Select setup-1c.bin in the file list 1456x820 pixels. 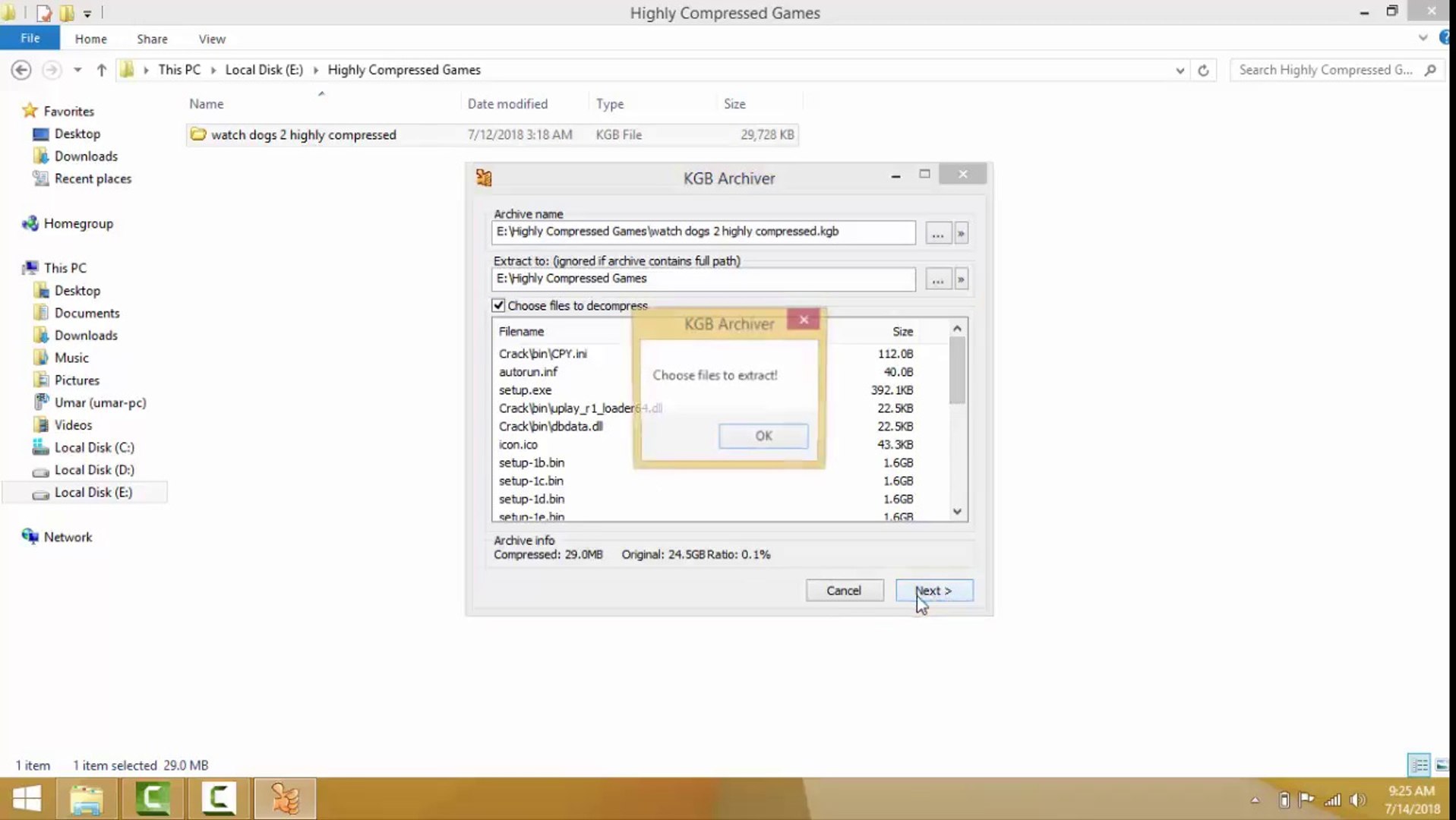coord(531,481)
